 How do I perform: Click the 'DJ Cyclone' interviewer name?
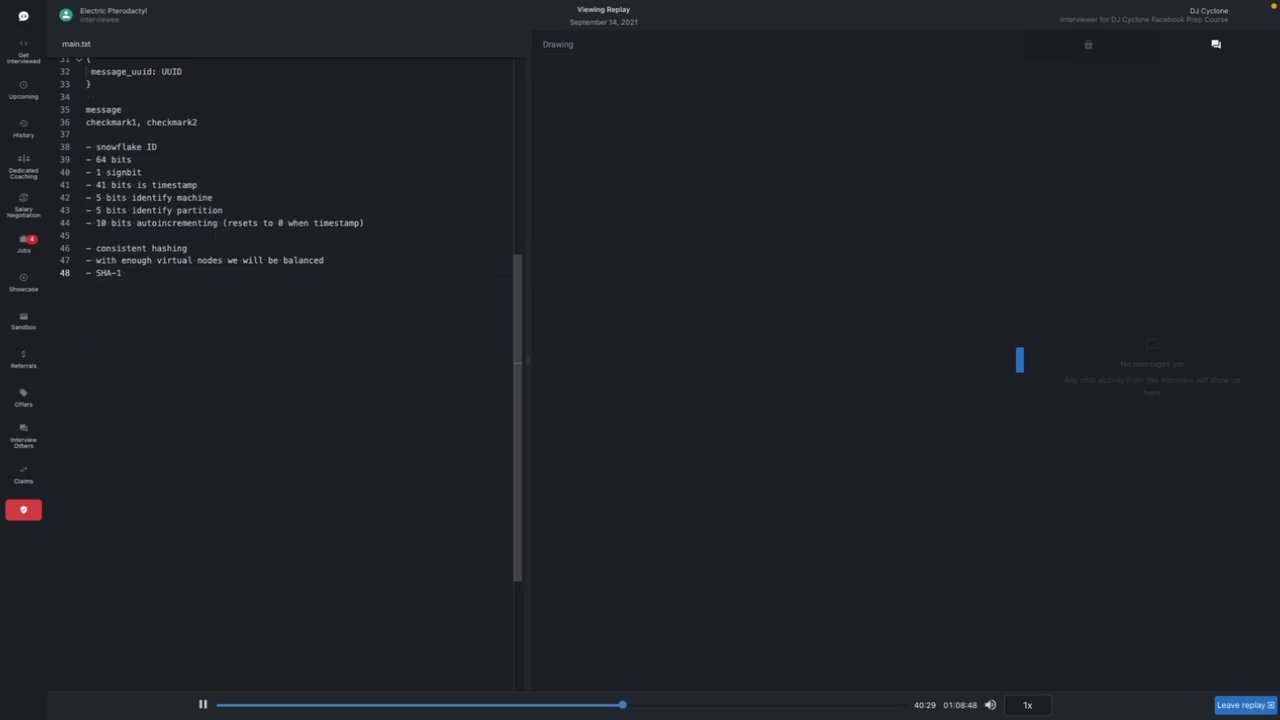(1209, 11)
